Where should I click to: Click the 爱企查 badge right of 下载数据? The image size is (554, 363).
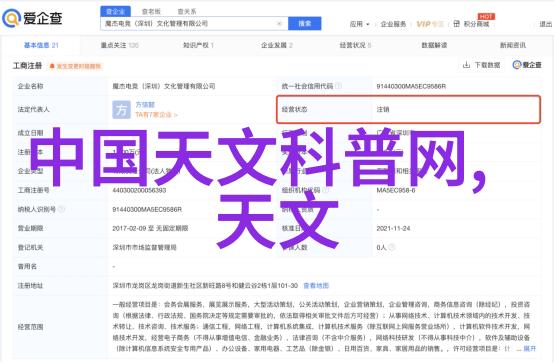pos(527,65)
